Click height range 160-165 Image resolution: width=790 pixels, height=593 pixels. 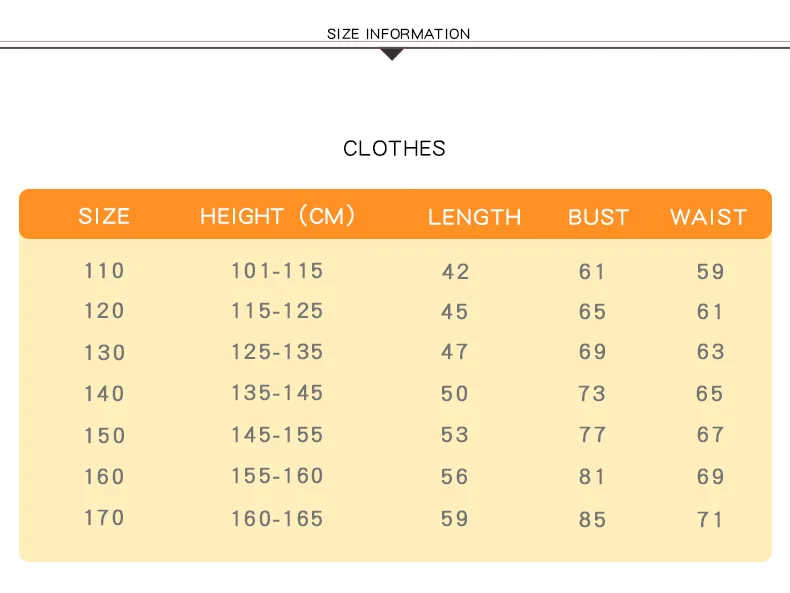pyautogui.click(x=277, y=518)
